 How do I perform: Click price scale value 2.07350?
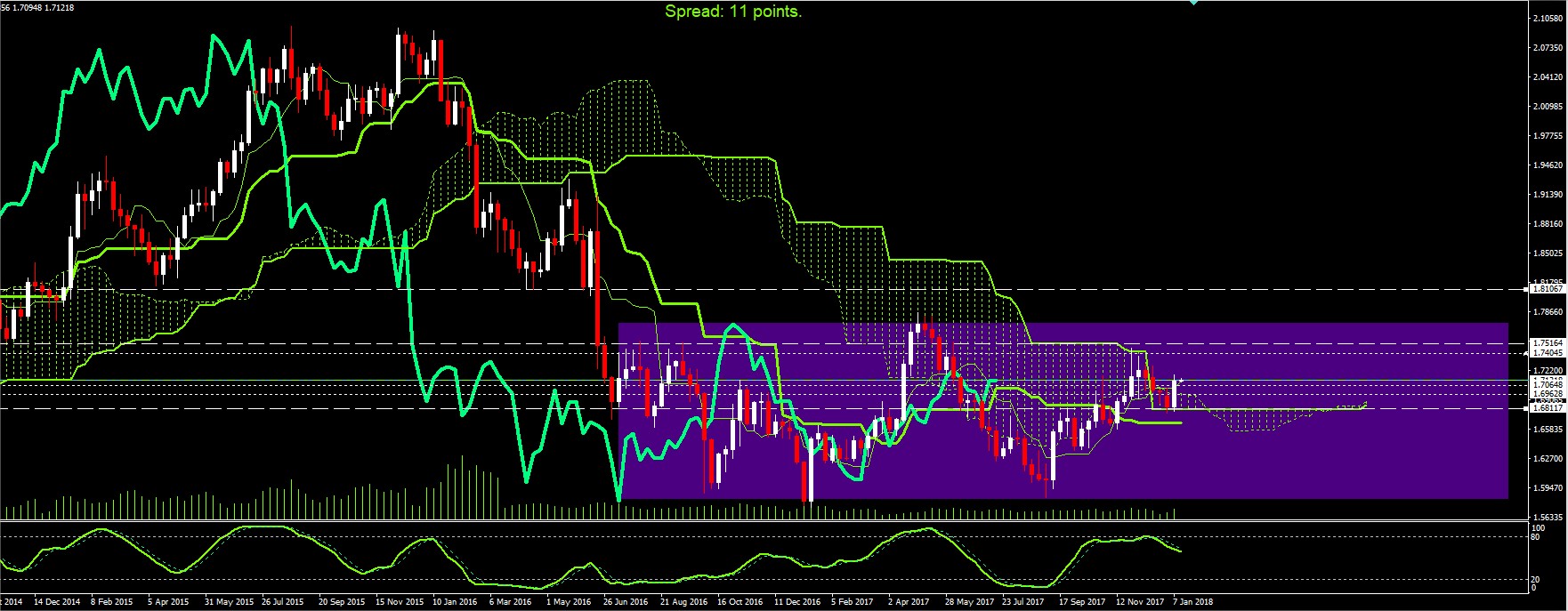coord(1548,48)
